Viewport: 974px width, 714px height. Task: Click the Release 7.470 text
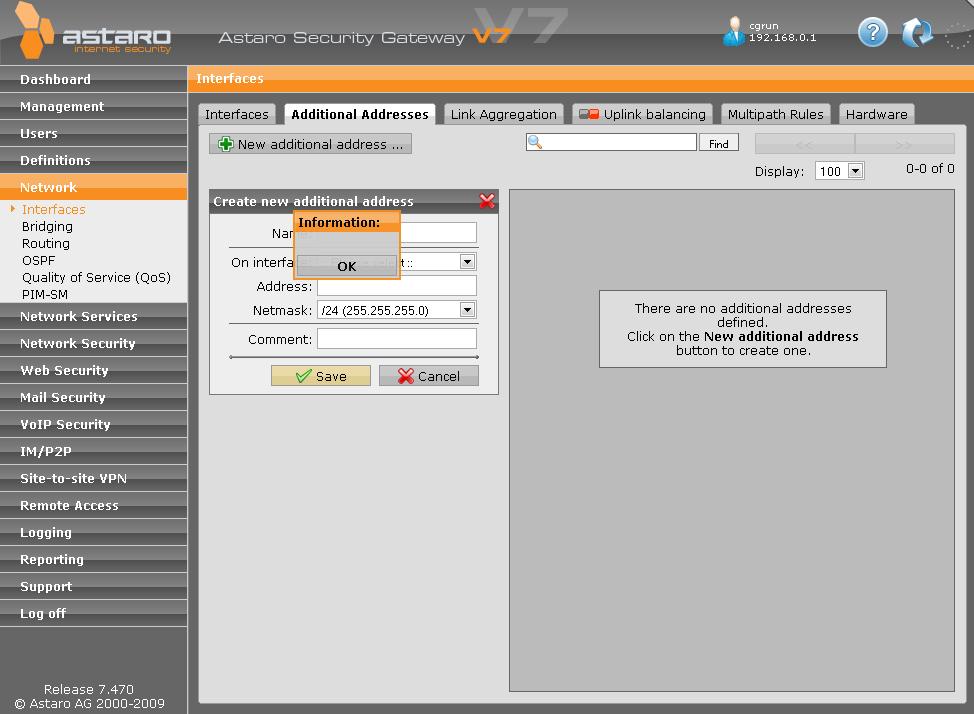[89, 689]
